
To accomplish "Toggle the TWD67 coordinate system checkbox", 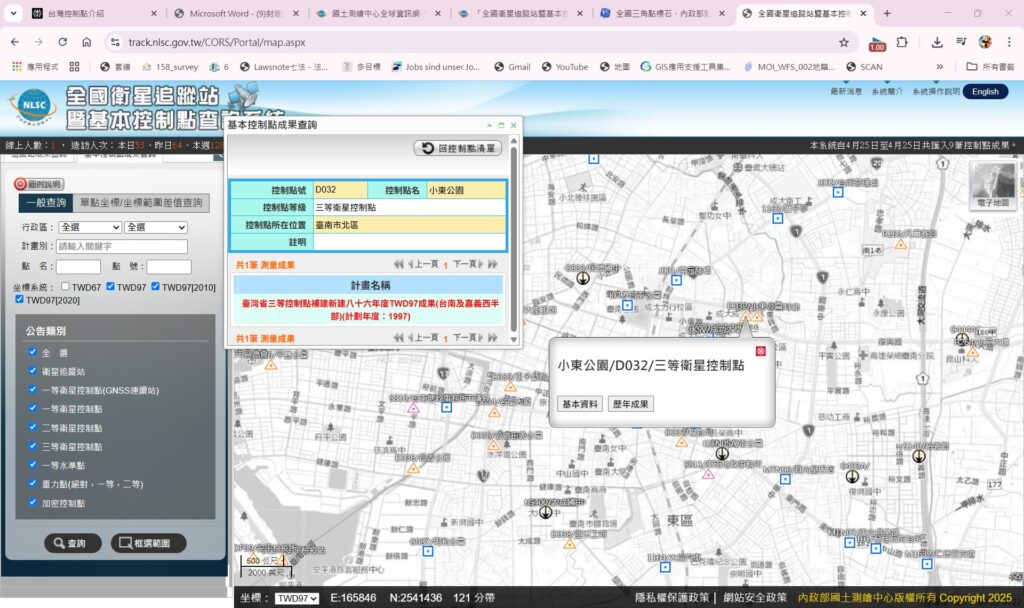I will coord(65,286).
